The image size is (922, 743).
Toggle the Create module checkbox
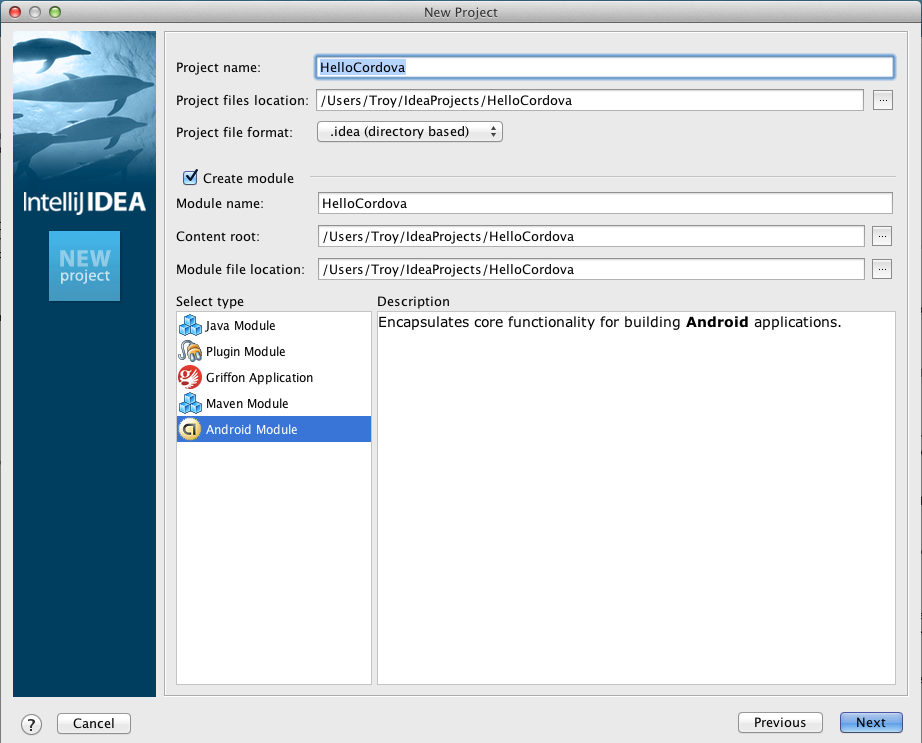coord(190,177)
